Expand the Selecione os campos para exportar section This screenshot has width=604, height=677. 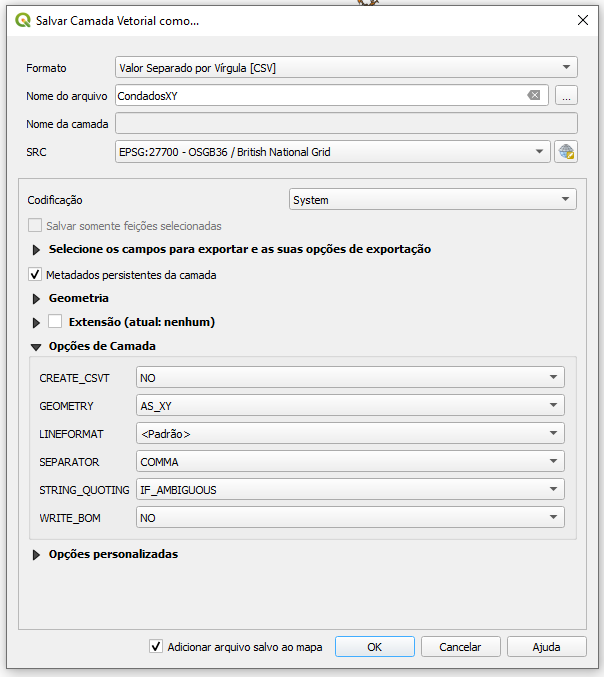(x=37, y=250)
